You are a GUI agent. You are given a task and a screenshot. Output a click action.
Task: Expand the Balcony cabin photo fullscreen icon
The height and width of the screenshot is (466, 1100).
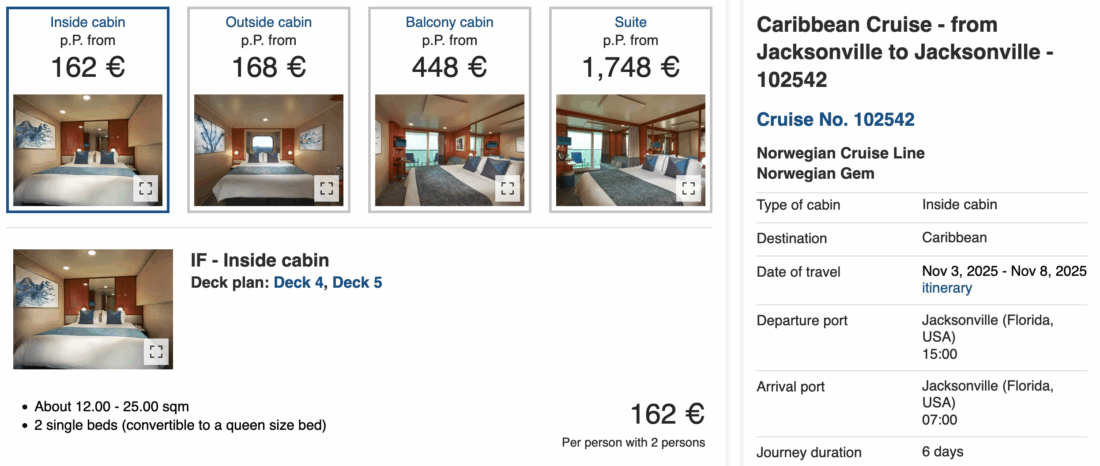[507, 188]
